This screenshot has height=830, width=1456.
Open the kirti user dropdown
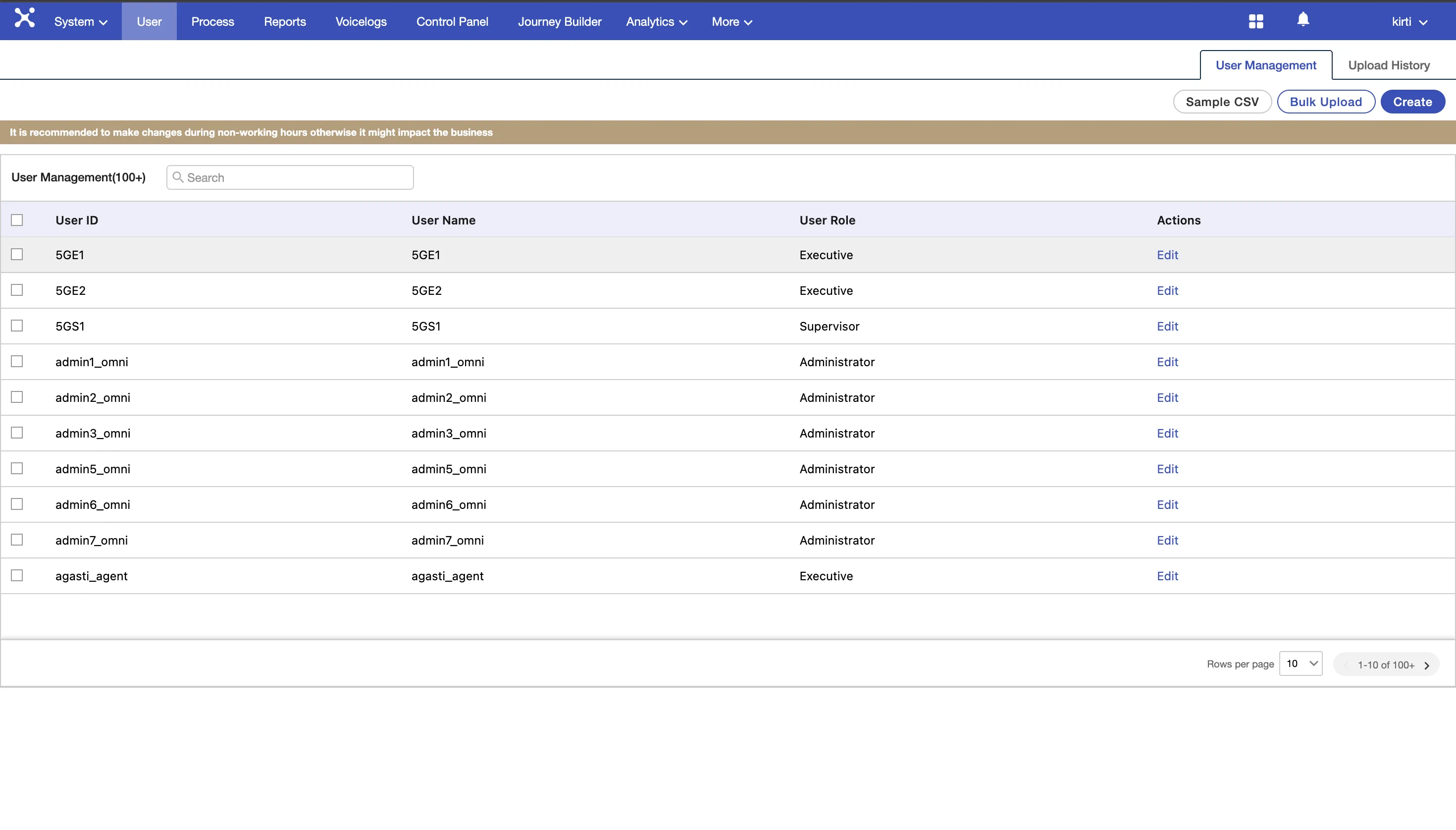click(1410, 22)
